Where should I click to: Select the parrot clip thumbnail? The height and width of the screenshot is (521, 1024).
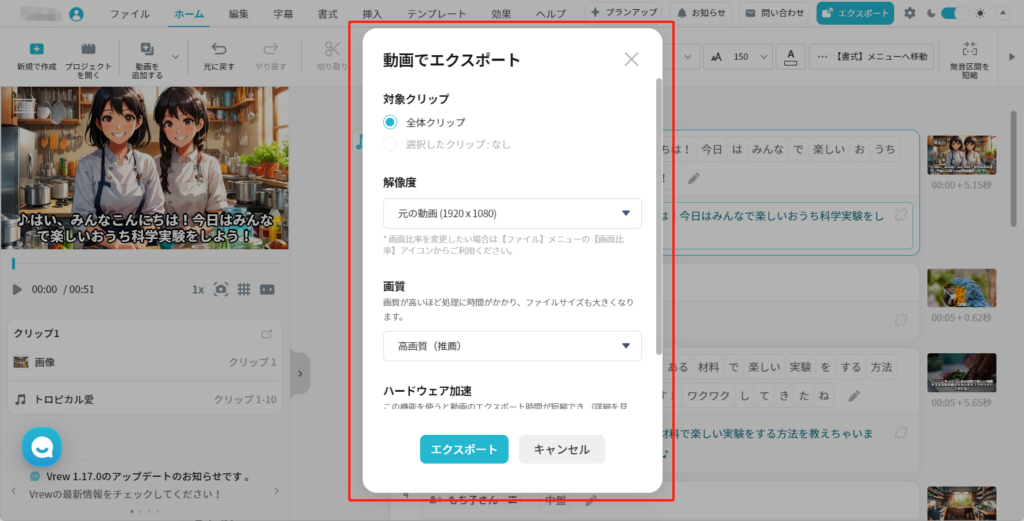[x=961, y=288]
